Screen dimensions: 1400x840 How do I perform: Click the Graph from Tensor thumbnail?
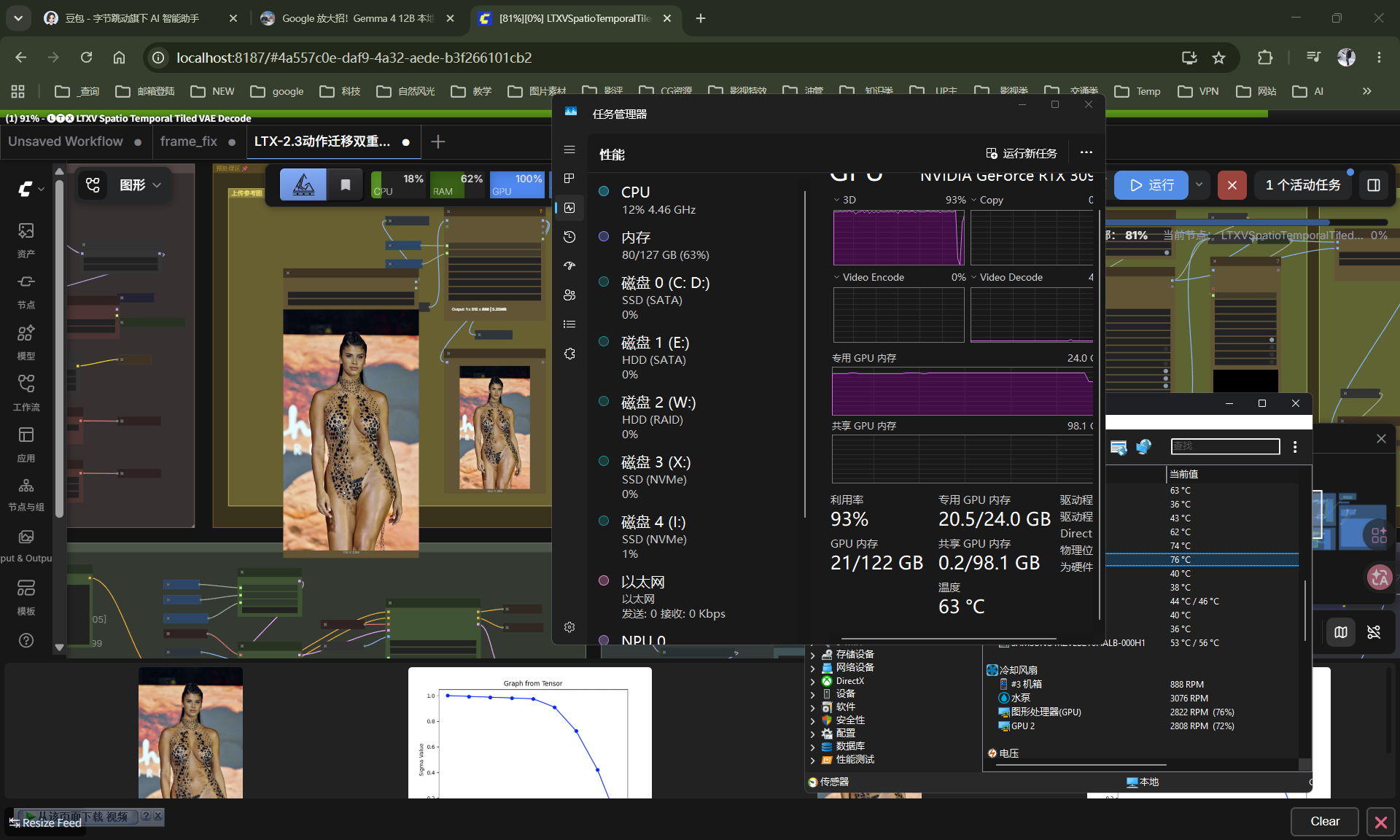[x=530, y=733]
